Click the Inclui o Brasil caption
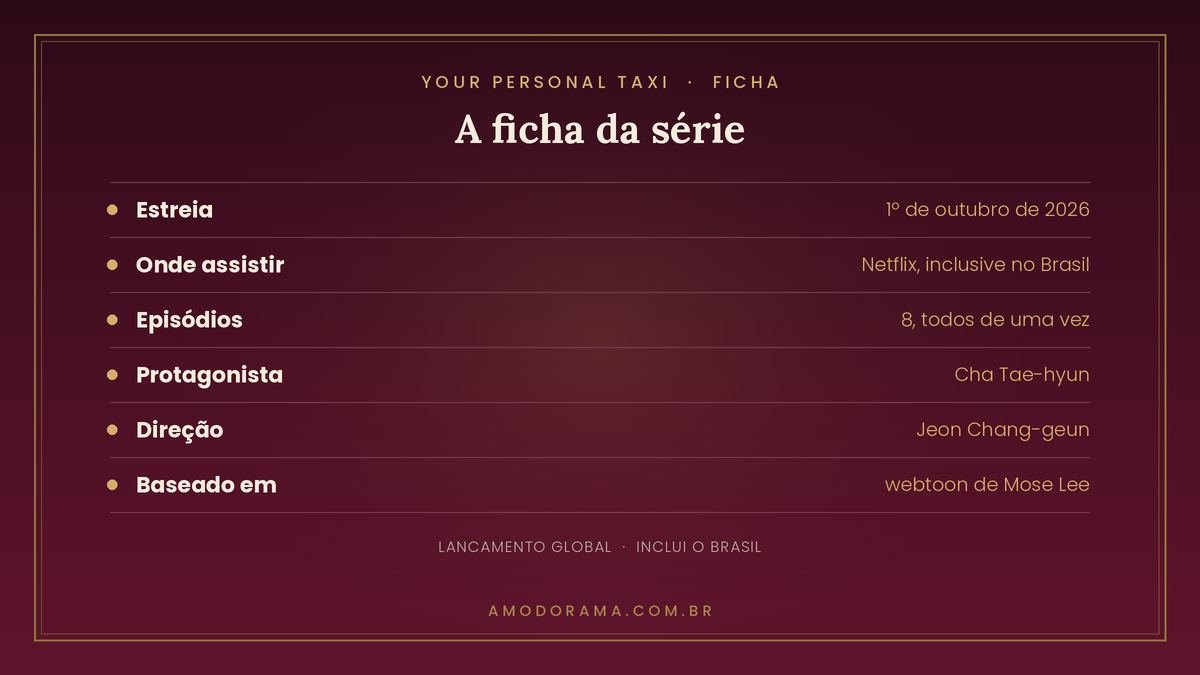This screenshot has height=675, width=1200. point(699,547)
